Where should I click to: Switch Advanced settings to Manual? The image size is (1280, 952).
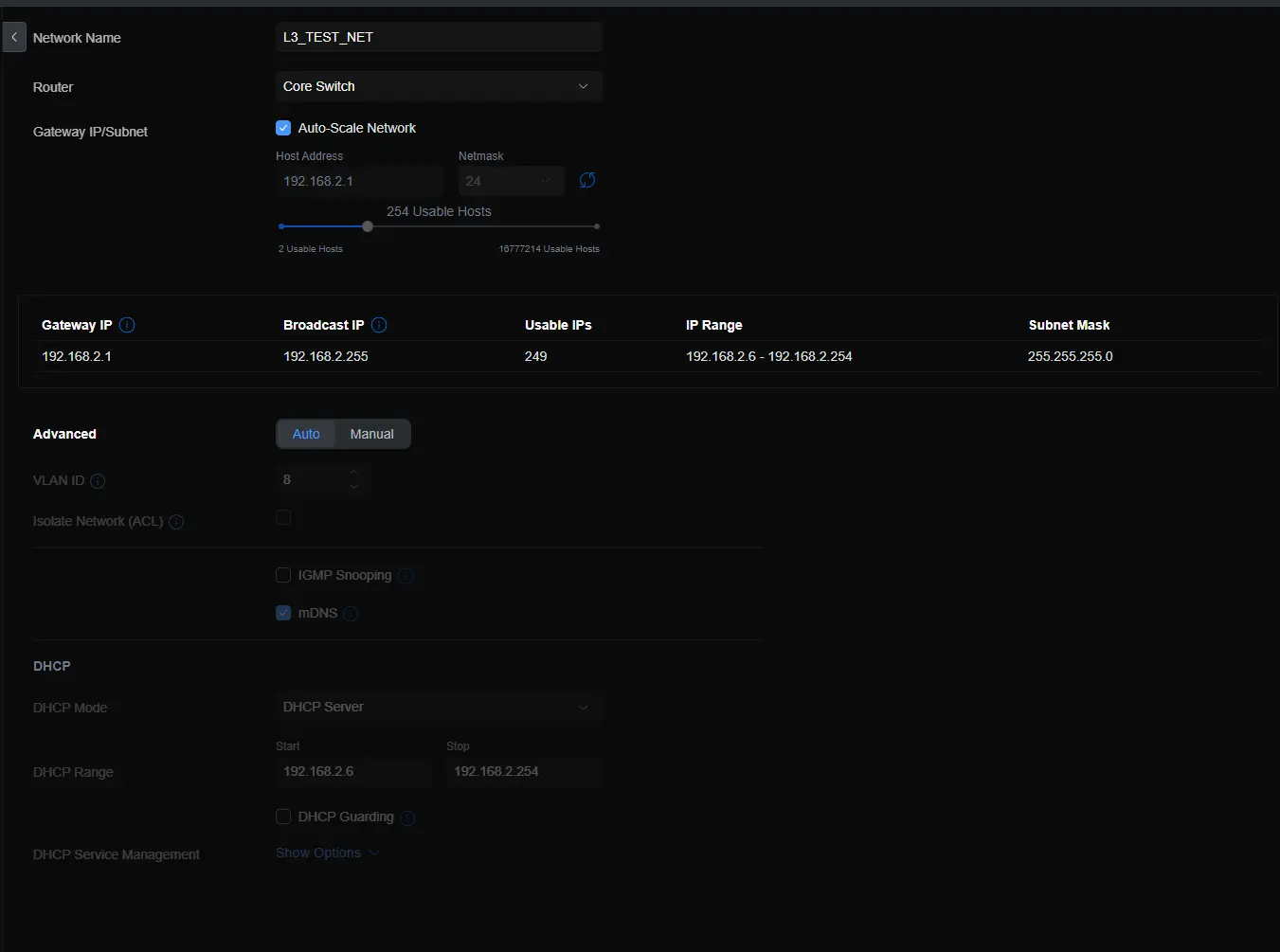371,434
